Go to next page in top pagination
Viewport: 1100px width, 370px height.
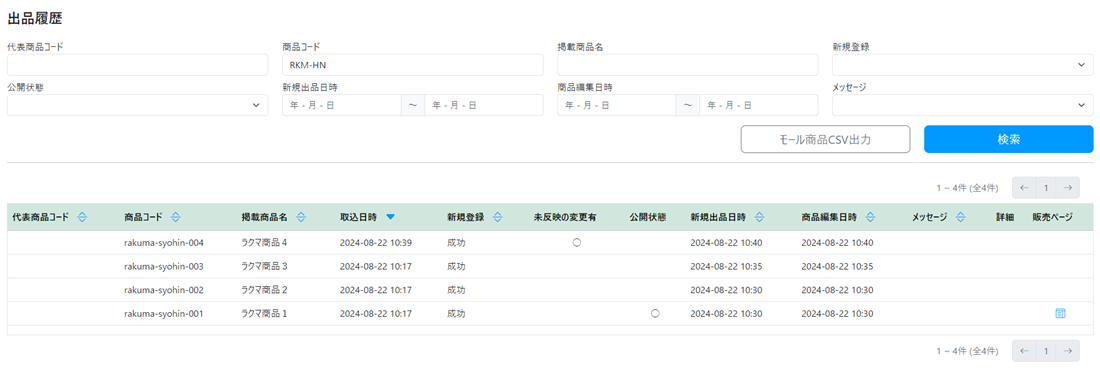(x=1067, y=188)
